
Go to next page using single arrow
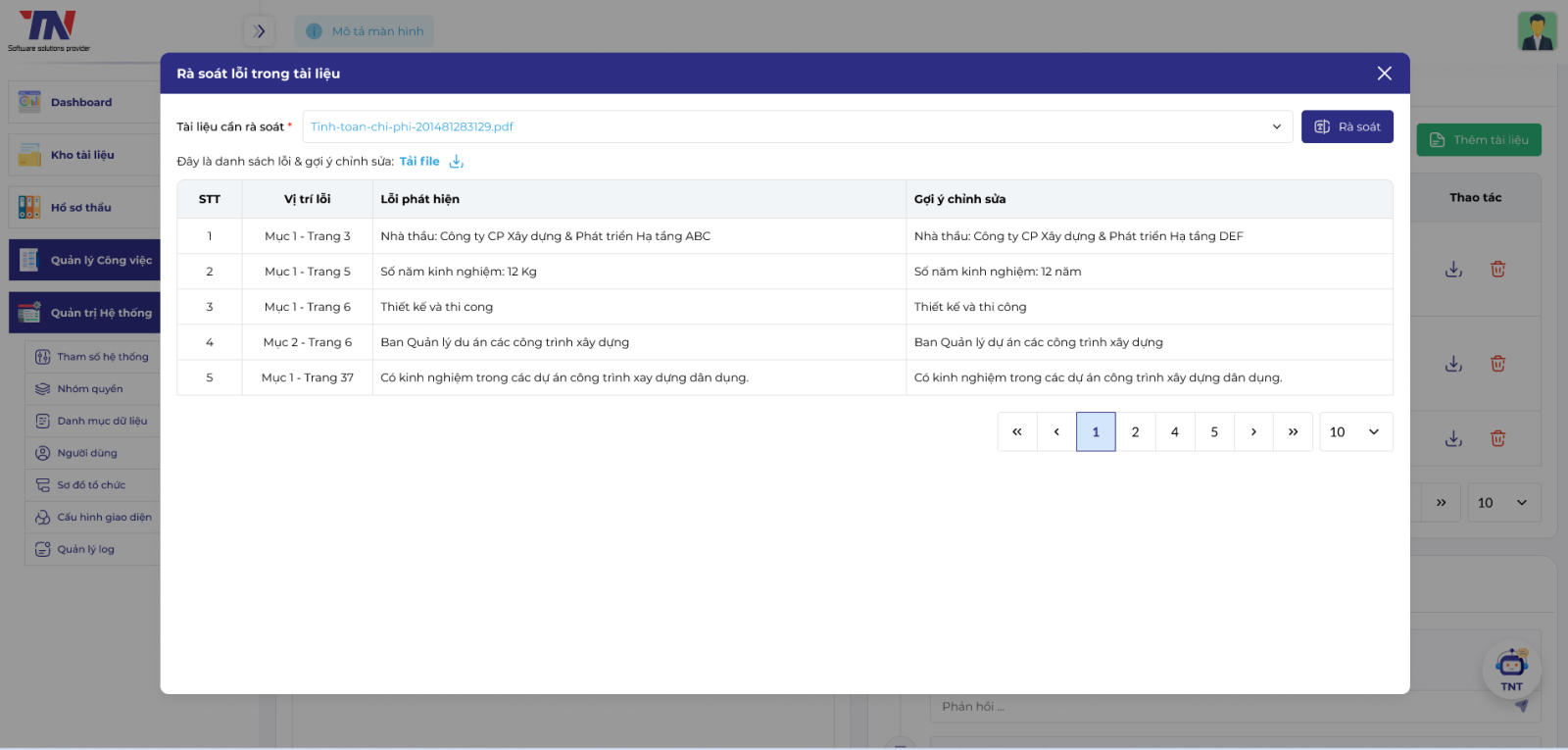(x=1253, y=432)
